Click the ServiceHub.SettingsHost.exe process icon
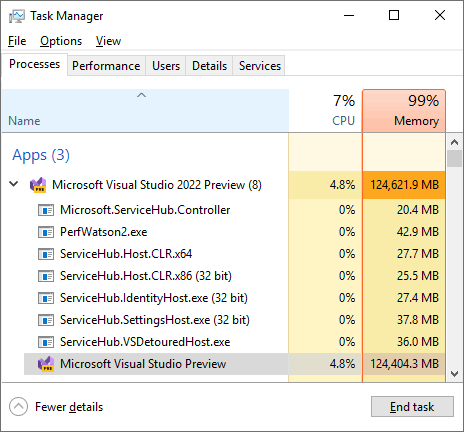Viewport: 464px width, 432px height. 46,320
